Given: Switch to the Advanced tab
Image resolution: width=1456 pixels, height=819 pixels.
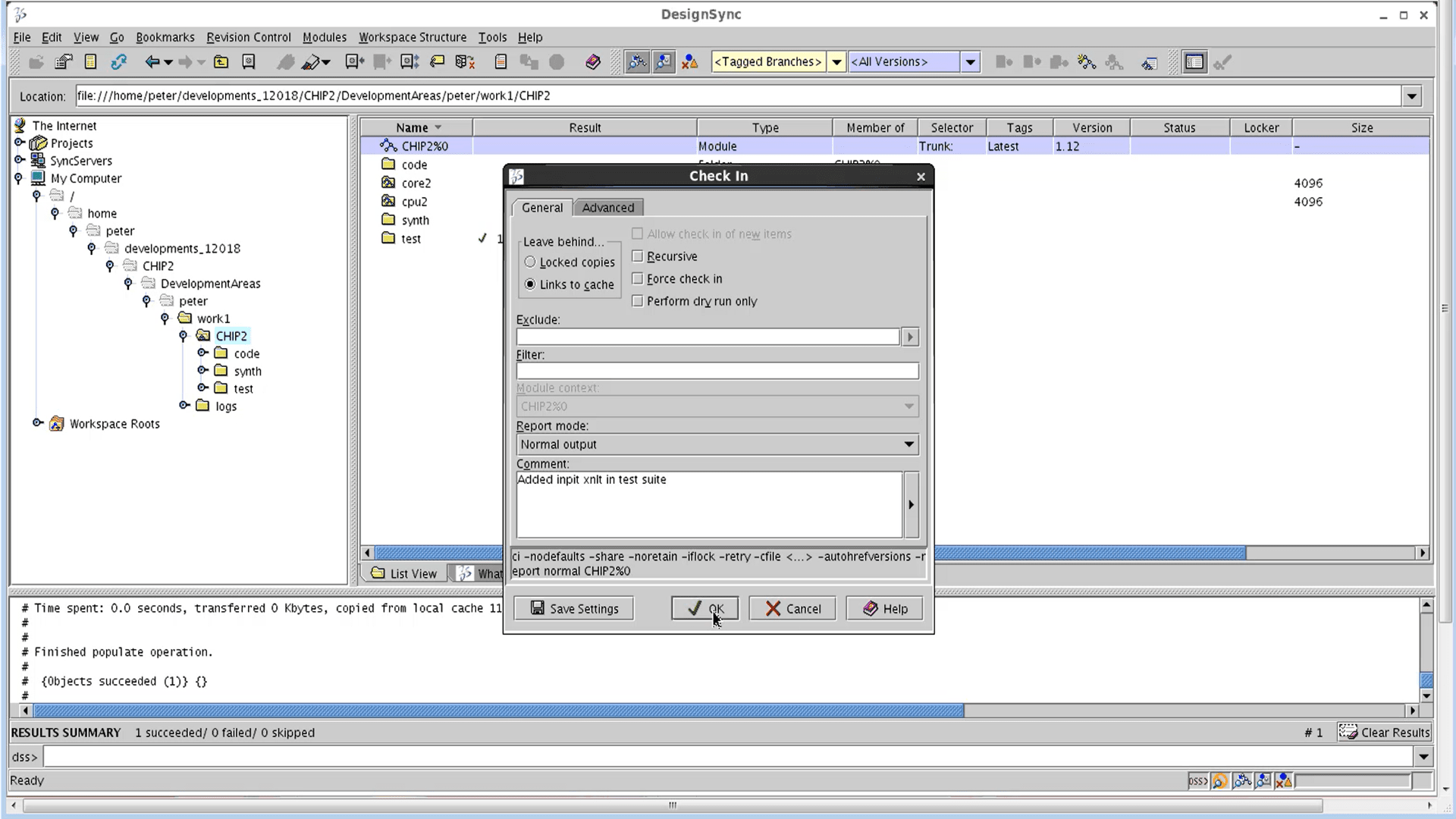Looking at the screenshot, I should pos(607,207).
